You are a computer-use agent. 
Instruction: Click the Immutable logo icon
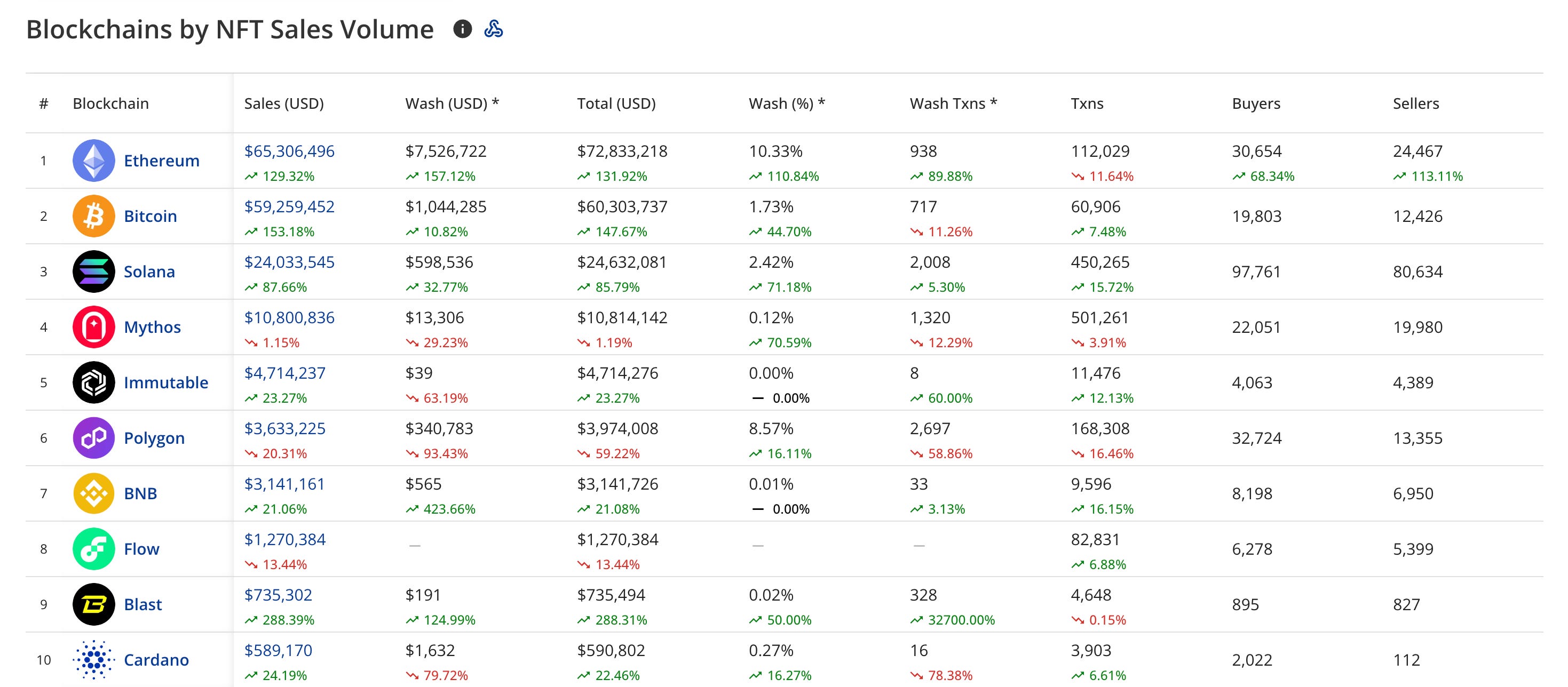94,382
